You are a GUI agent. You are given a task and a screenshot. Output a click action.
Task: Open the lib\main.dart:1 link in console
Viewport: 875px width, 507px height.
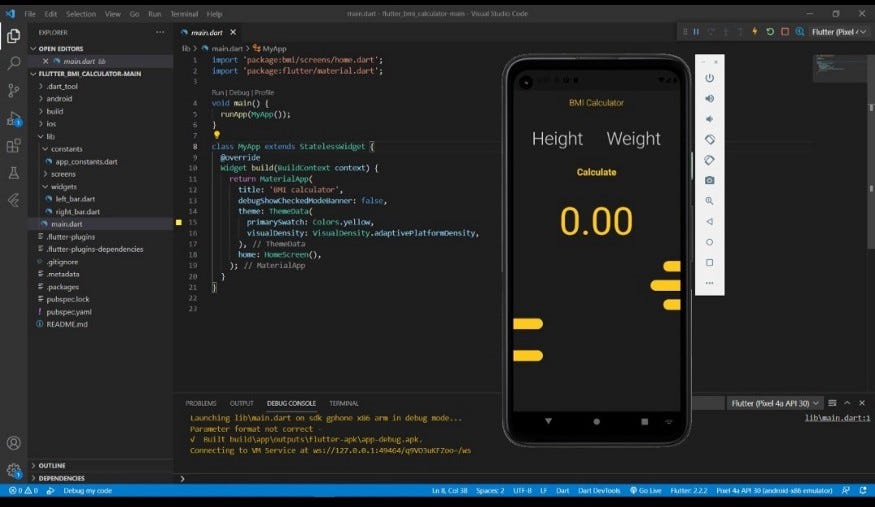pyautogui.click(x=837, y=418)
